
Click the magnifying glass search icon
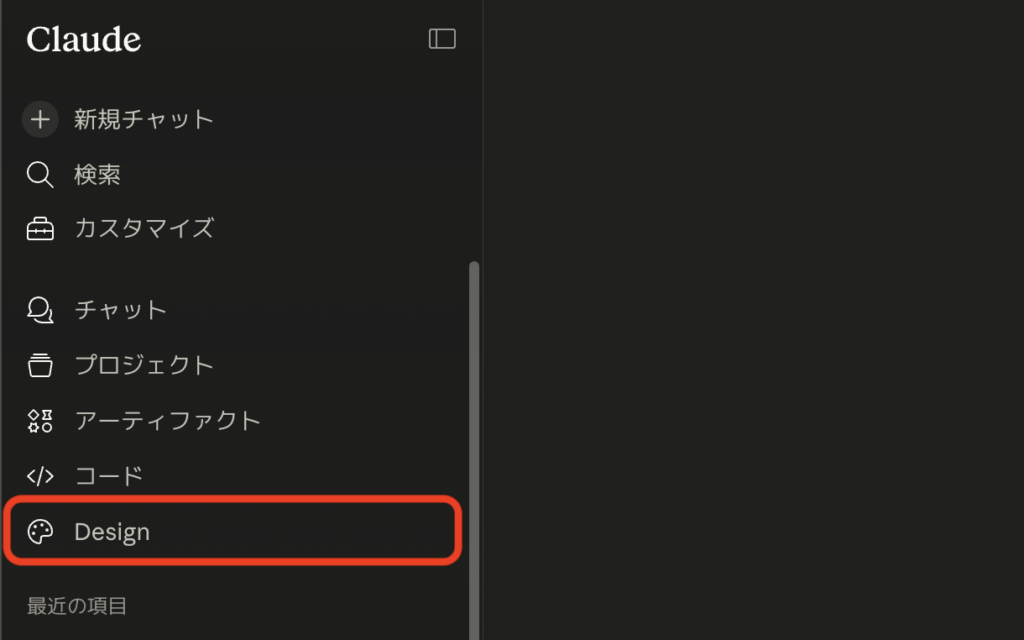[40, 174]
